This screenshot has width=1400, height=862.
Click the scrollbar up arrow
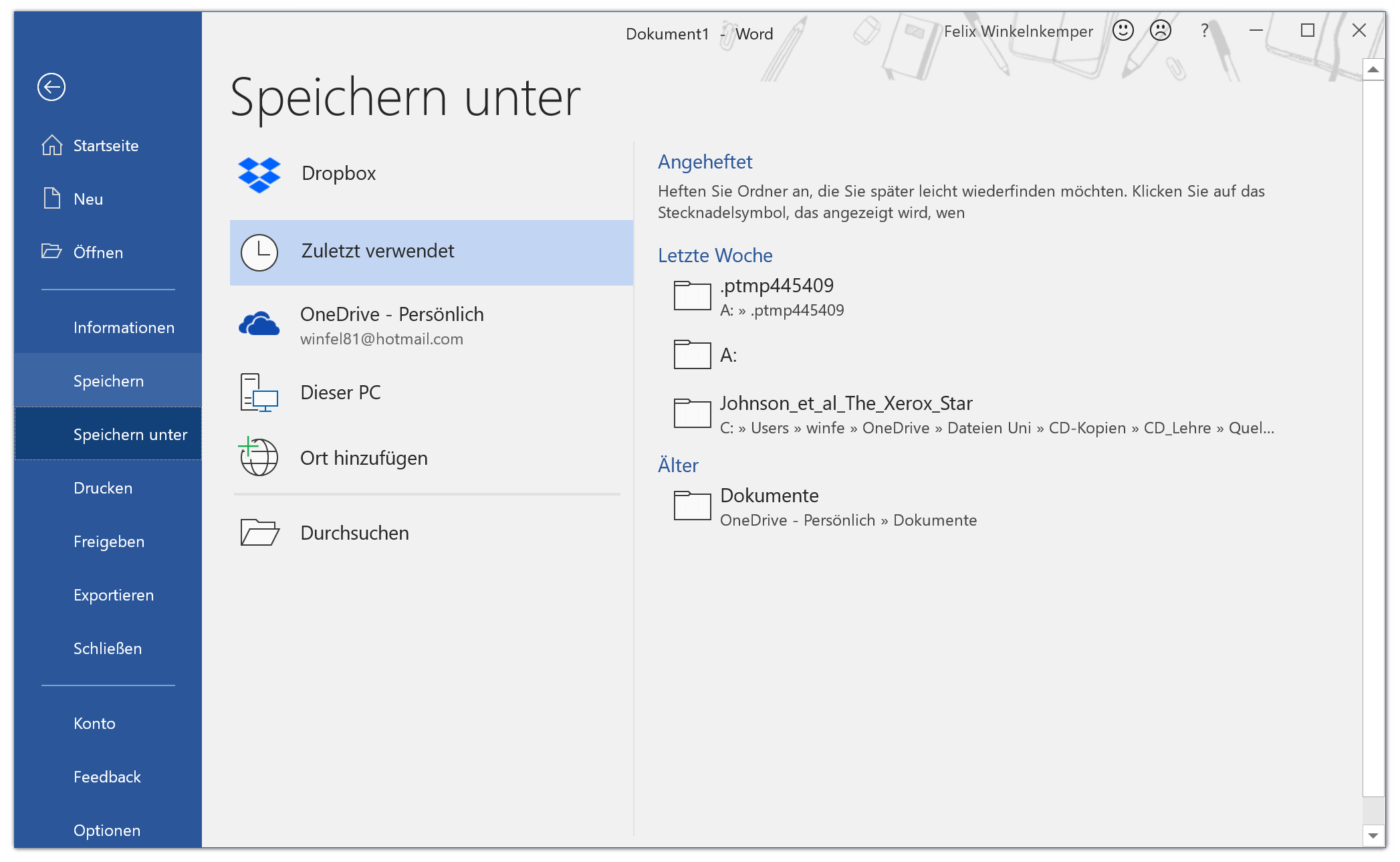click(1372, 69)
